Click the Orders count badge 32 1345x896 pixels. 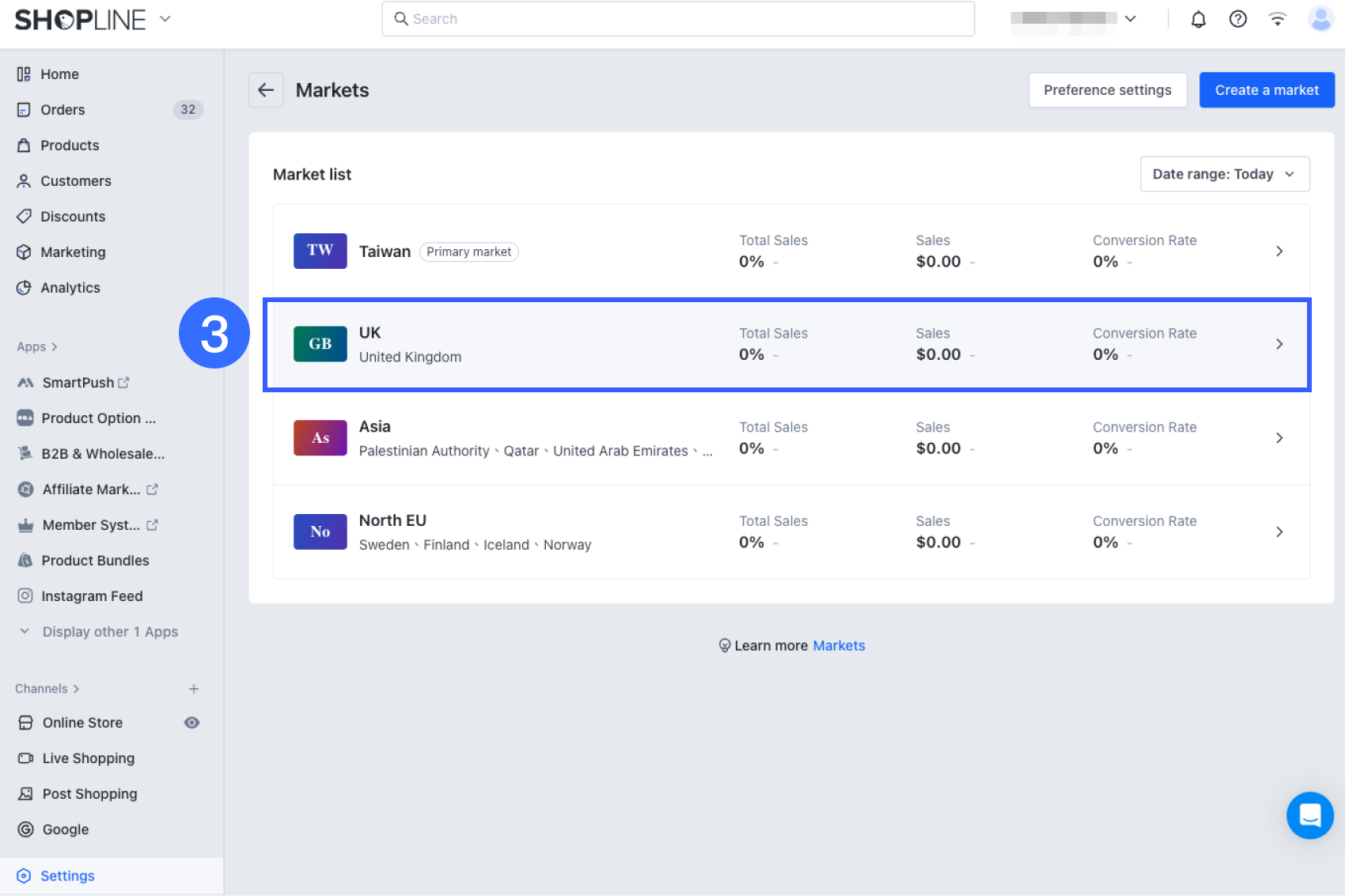[x=188, y=110]
